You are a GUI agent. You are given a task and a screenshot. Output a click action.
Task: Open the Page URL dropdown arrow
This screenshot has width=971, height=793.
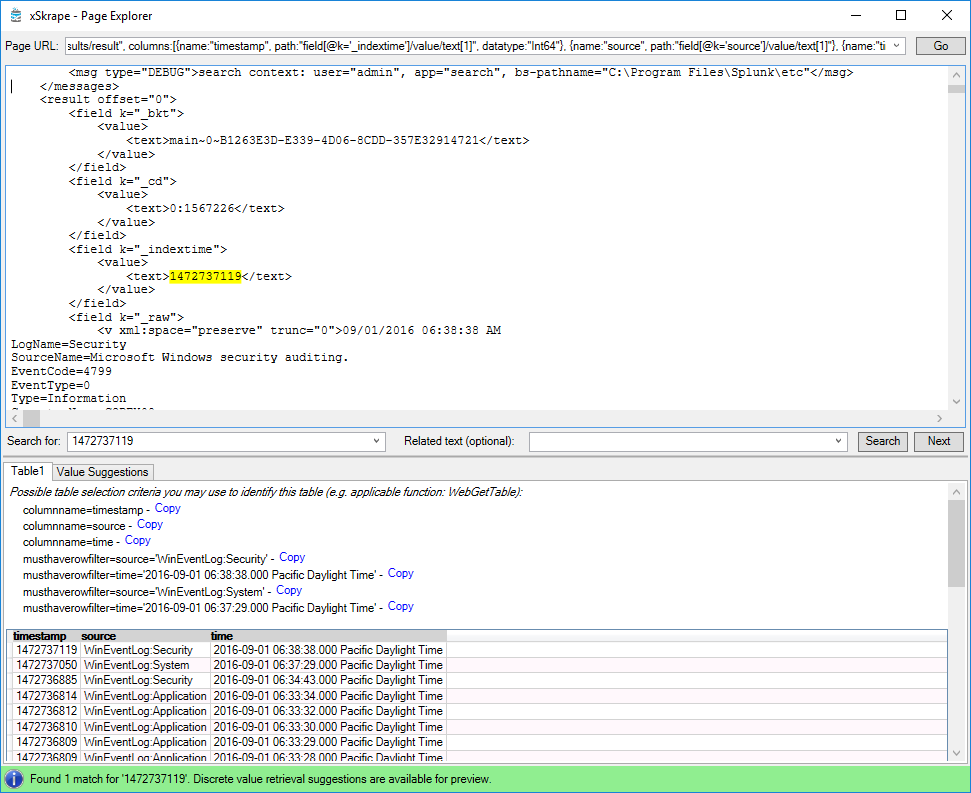[896, 46]
